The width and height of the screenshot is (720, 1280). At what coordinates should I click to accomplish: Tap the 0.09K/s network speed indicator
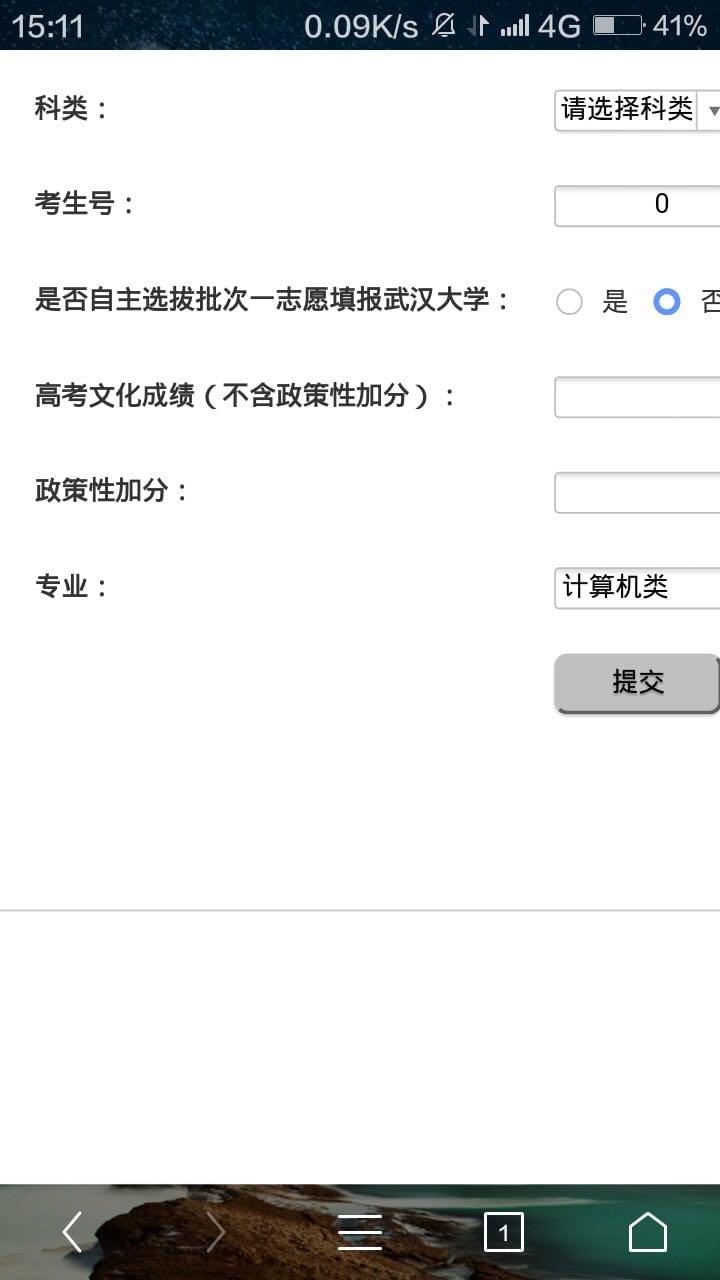(361, 26)
